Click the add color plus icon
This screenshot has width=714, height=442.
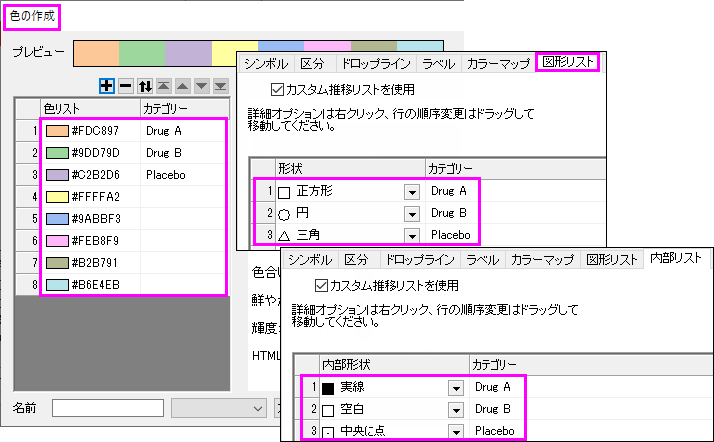(107, 86)
